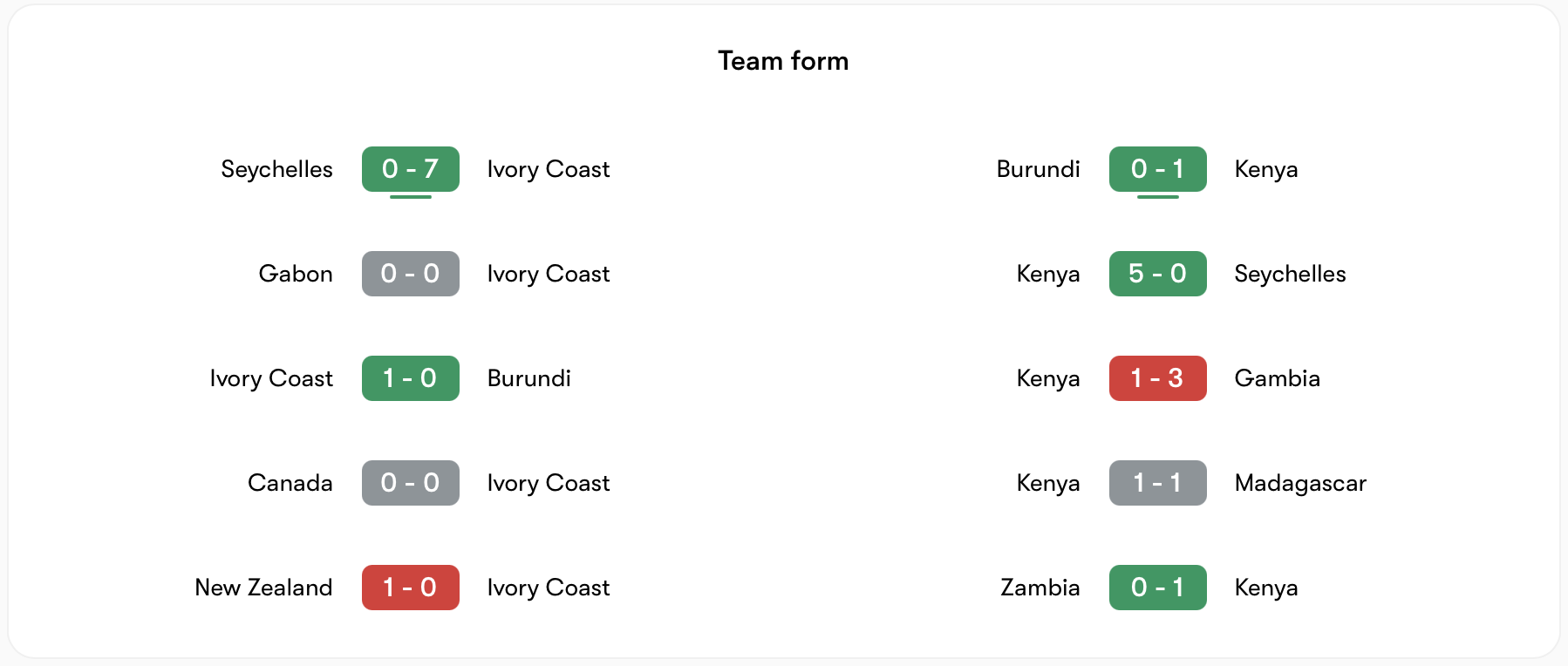This screenshot has width=1568, height=666.
Task: Click the 0 - 7 Seychelles score badge
Action: point(410,169)
